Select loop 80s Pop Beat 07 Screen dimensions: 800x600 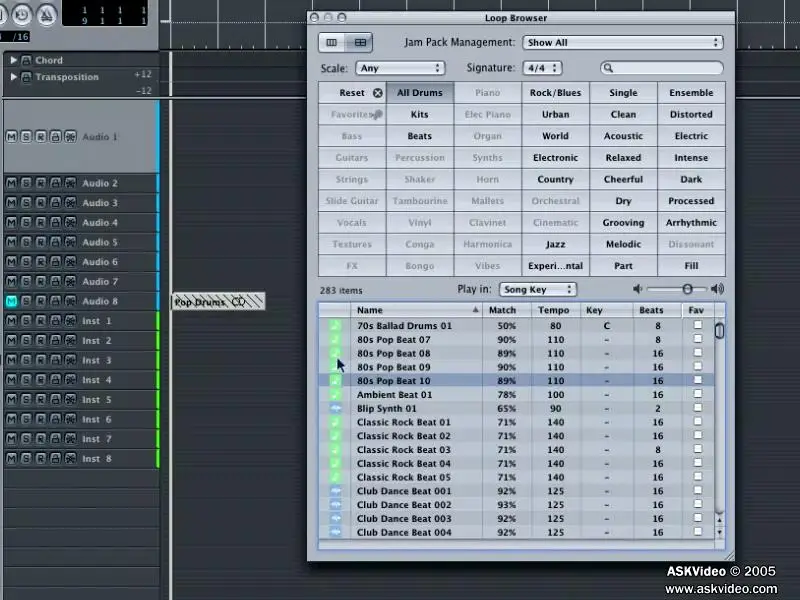tap(516, 339)
